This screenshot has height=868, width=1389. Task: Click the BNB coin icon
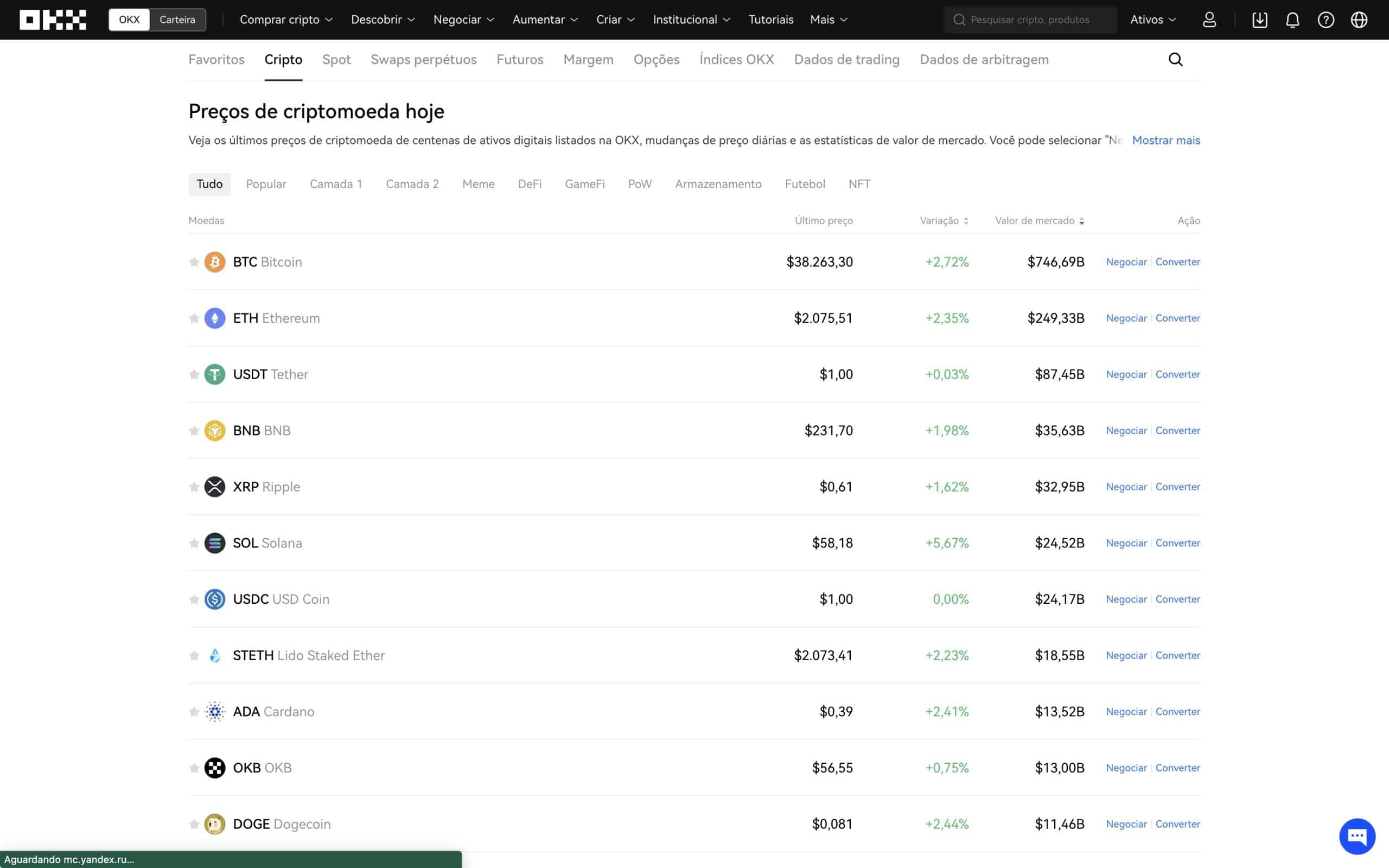(x=215, y=431)
